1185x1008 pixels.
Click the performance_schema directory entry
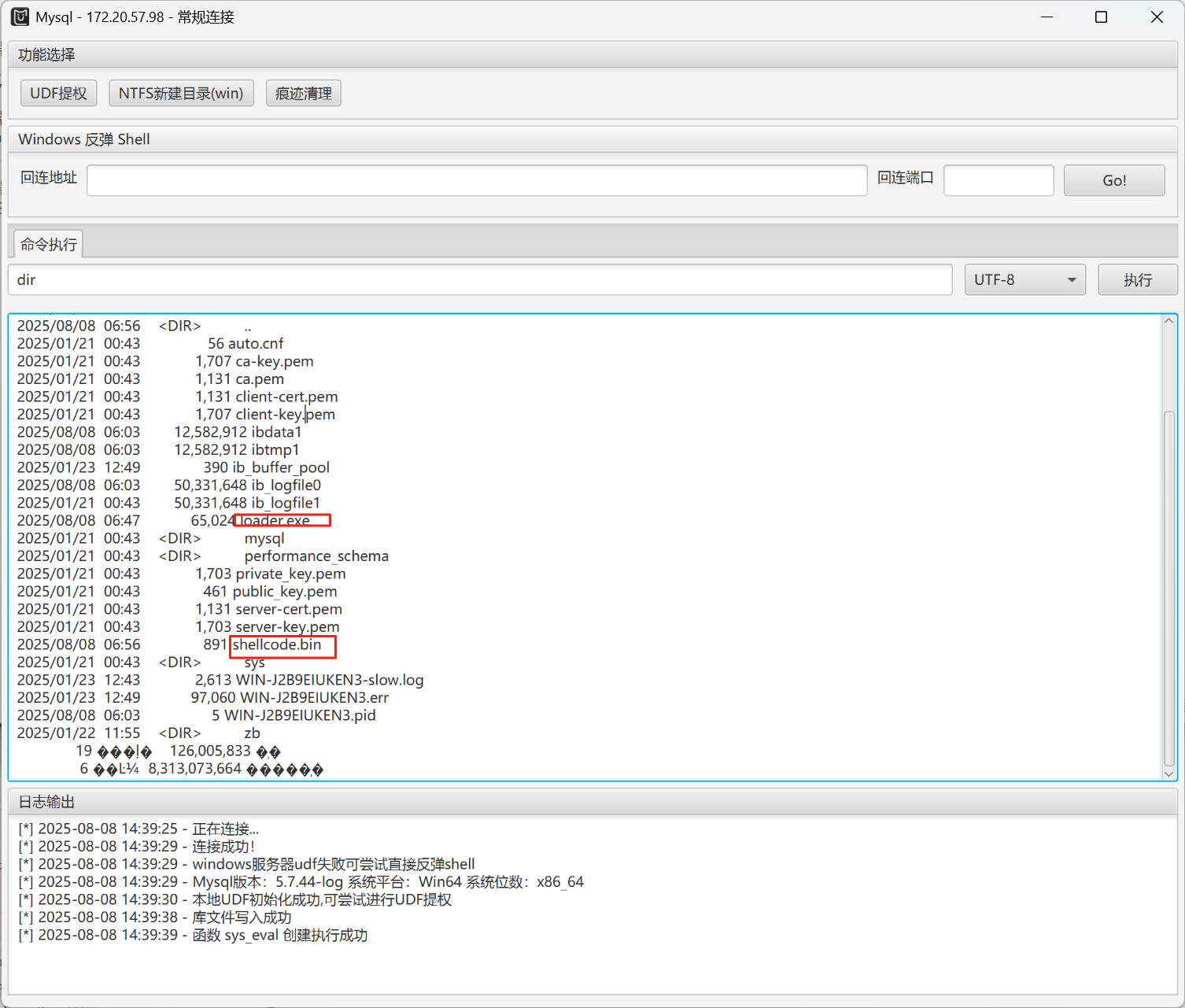point(316,556)
